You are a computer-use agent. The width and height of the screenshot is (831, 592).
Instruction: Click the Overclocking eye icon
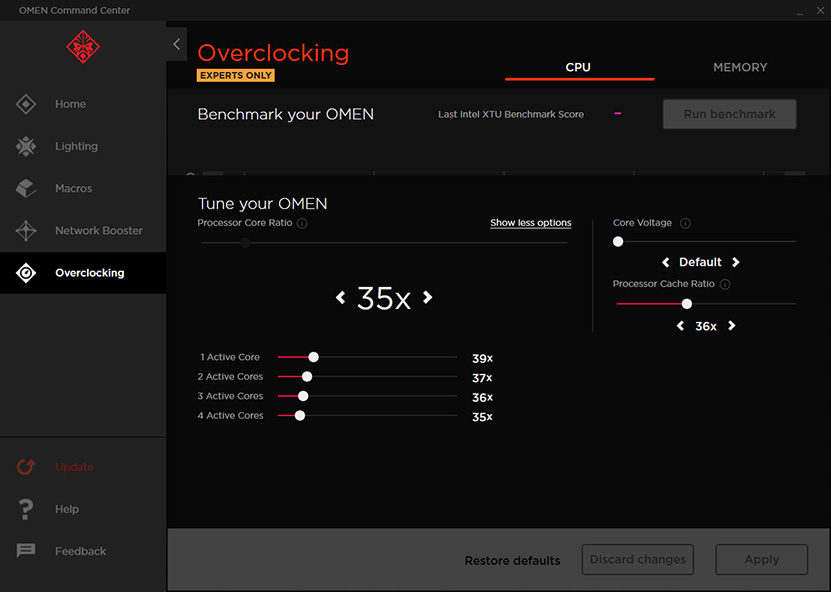tap(26, 273)
